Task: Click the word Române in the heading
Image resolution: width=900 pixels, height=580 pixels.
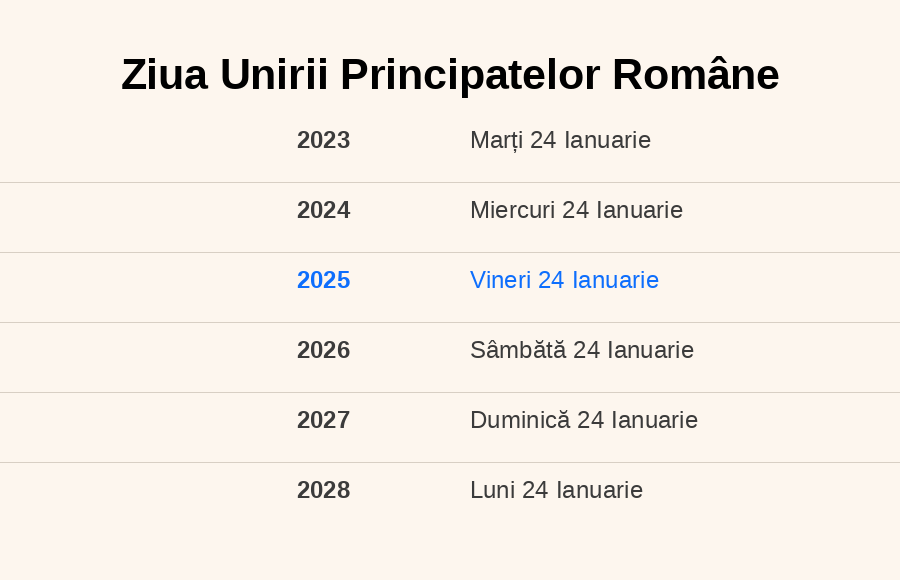Action: click(696, 74)
